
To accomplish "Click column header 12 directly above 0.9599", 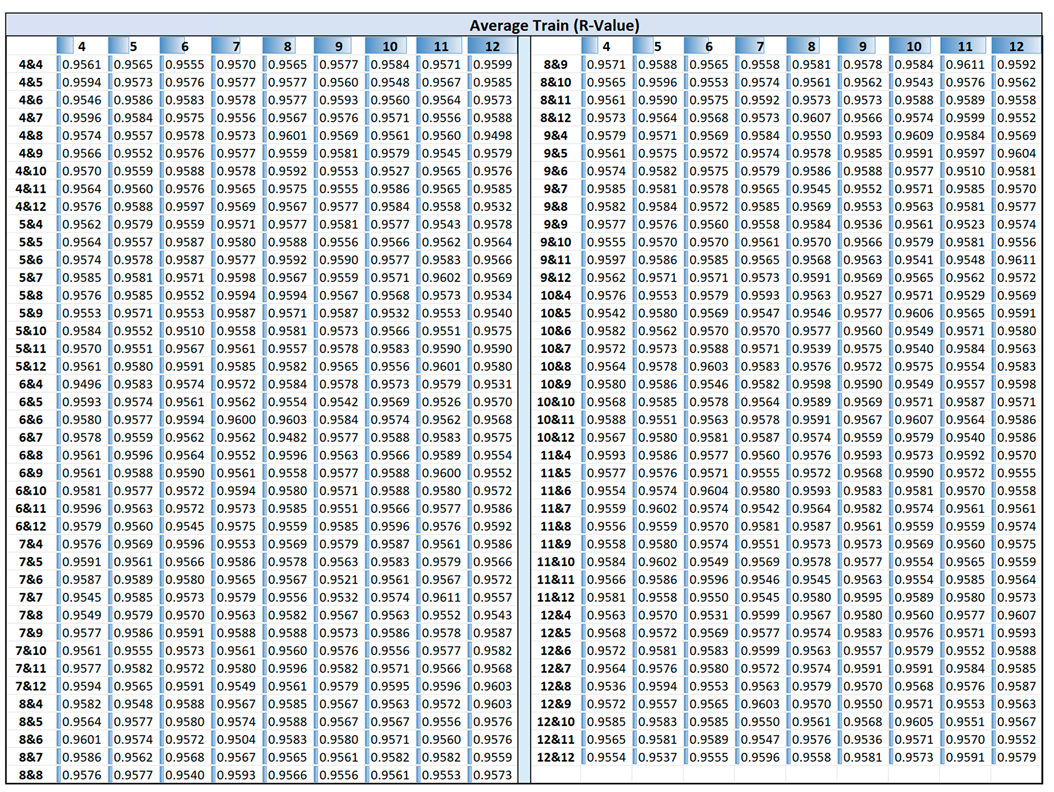I will (493, 46).
